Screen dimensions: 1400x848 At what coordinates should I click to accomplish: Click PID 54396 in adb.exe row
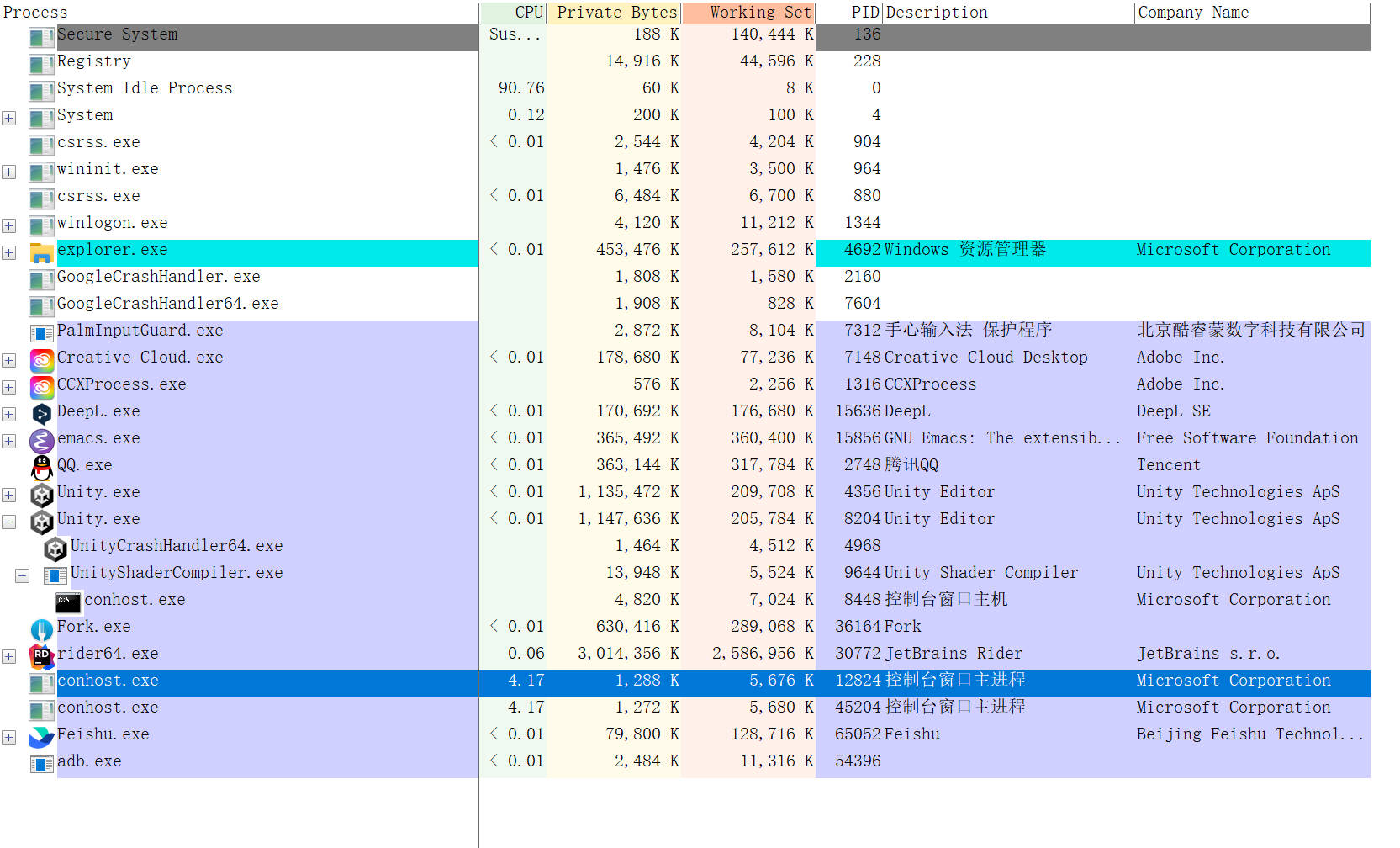(x=858, y=761)
